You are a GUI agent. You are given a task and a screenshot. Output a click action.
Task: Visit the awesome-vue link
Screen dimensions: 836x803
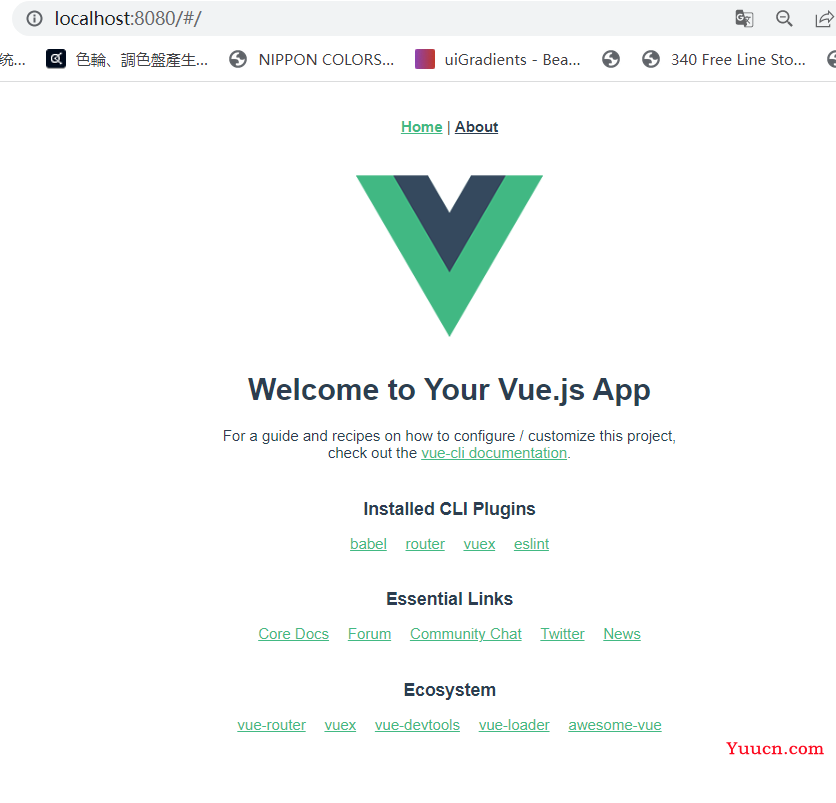[615, 725]
